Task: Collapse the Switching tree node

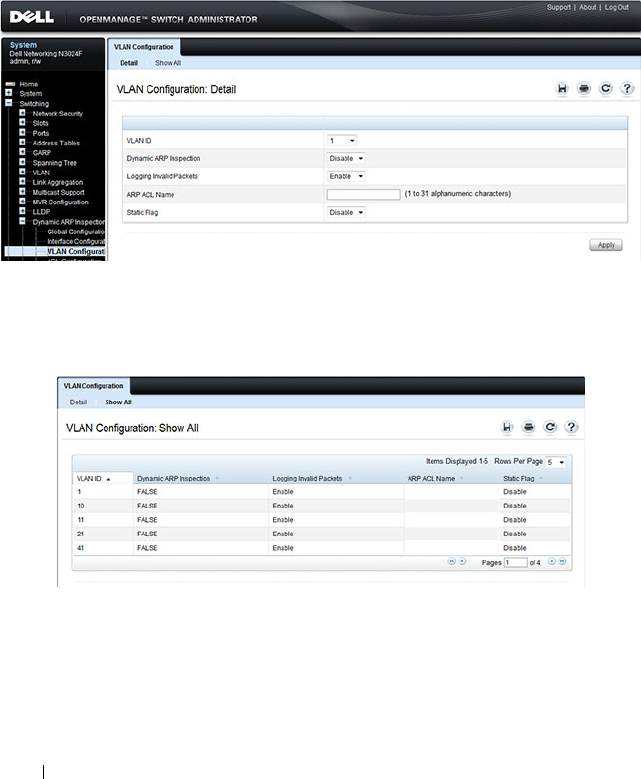Action: [8, 103]
